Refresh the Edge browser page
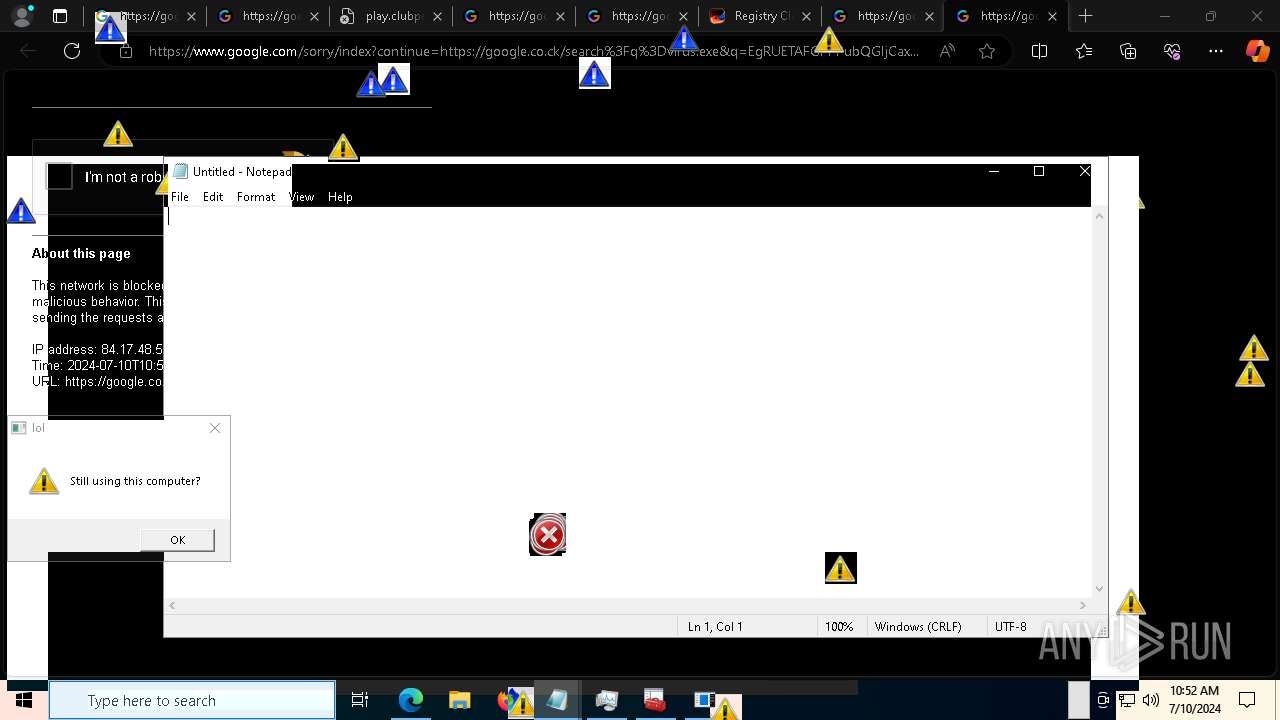The width and height of the screenshot is (1280, 720). 72,51
